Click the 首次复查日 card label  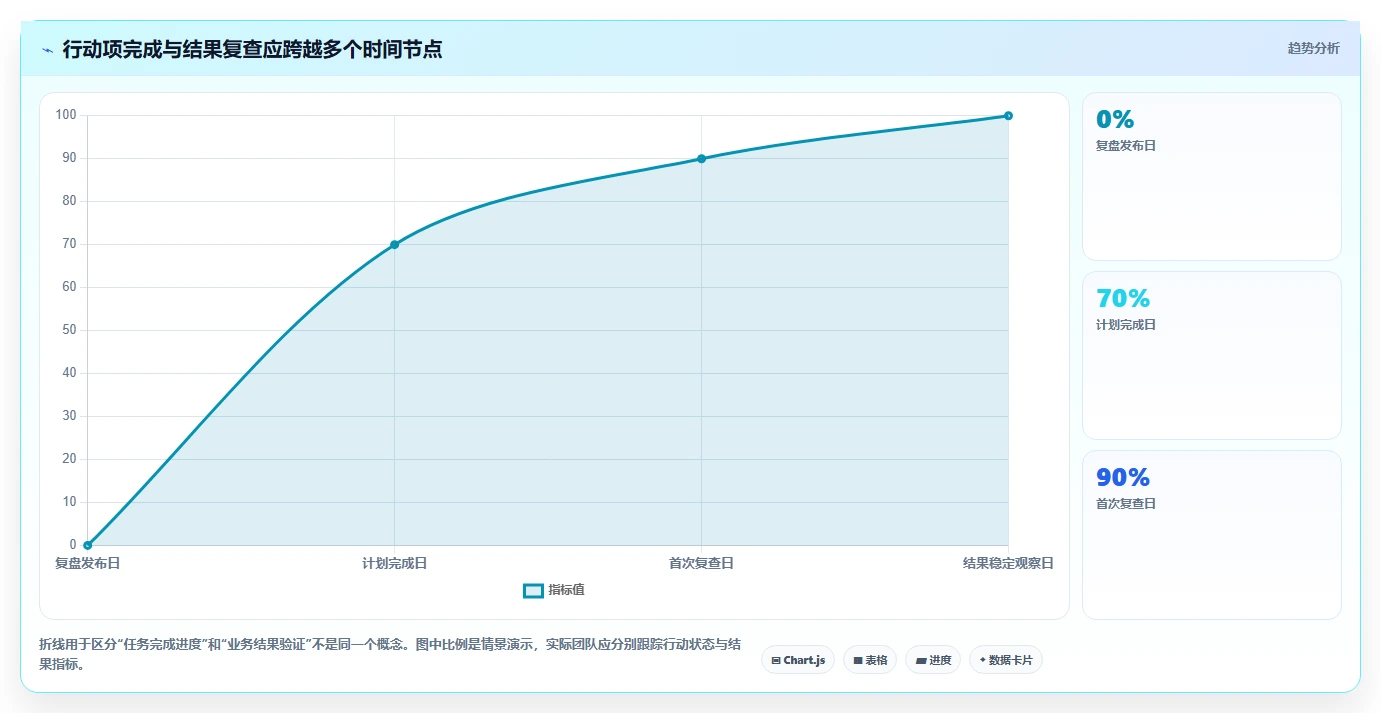[1126, 504]
